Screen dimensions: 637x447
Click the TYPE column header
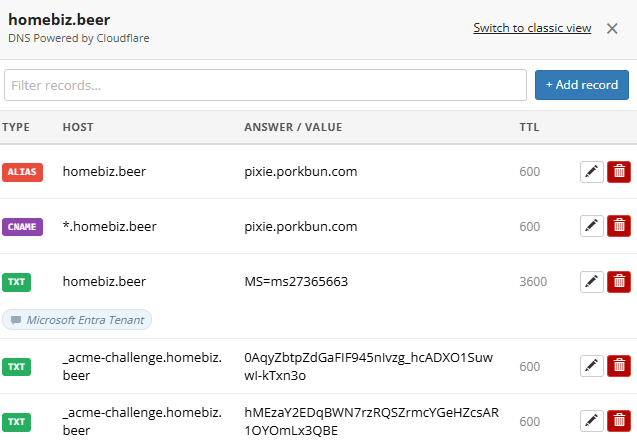(x=16, y=127)
